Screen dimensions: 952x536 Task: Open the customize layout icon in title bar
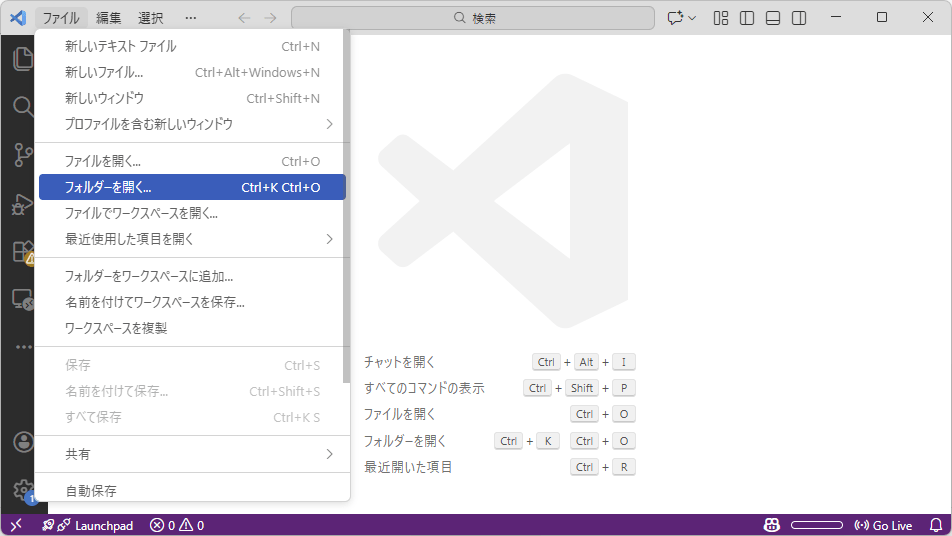tap(721, 18)
